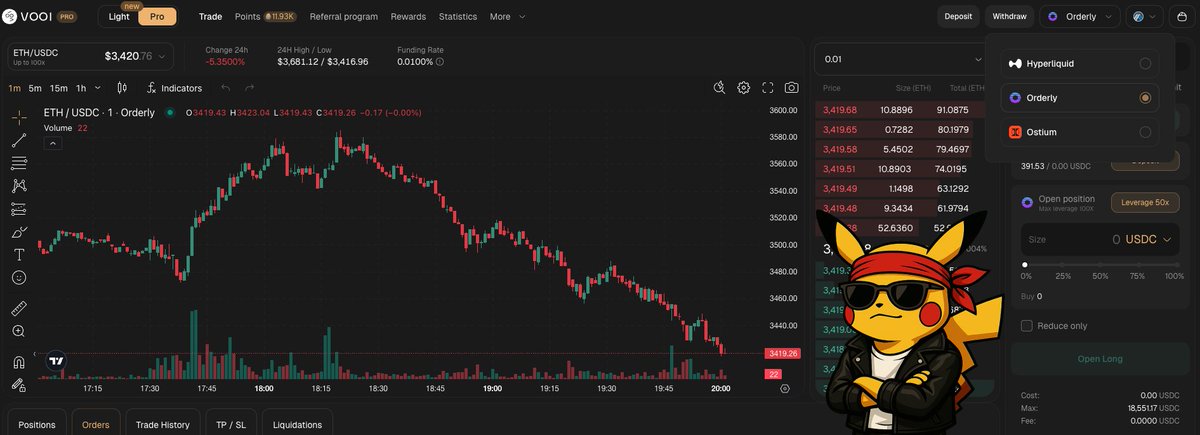Screen dimensions: 1200x435
Task: Take a chart snapshot with camera icon
Action: point(792,88)
